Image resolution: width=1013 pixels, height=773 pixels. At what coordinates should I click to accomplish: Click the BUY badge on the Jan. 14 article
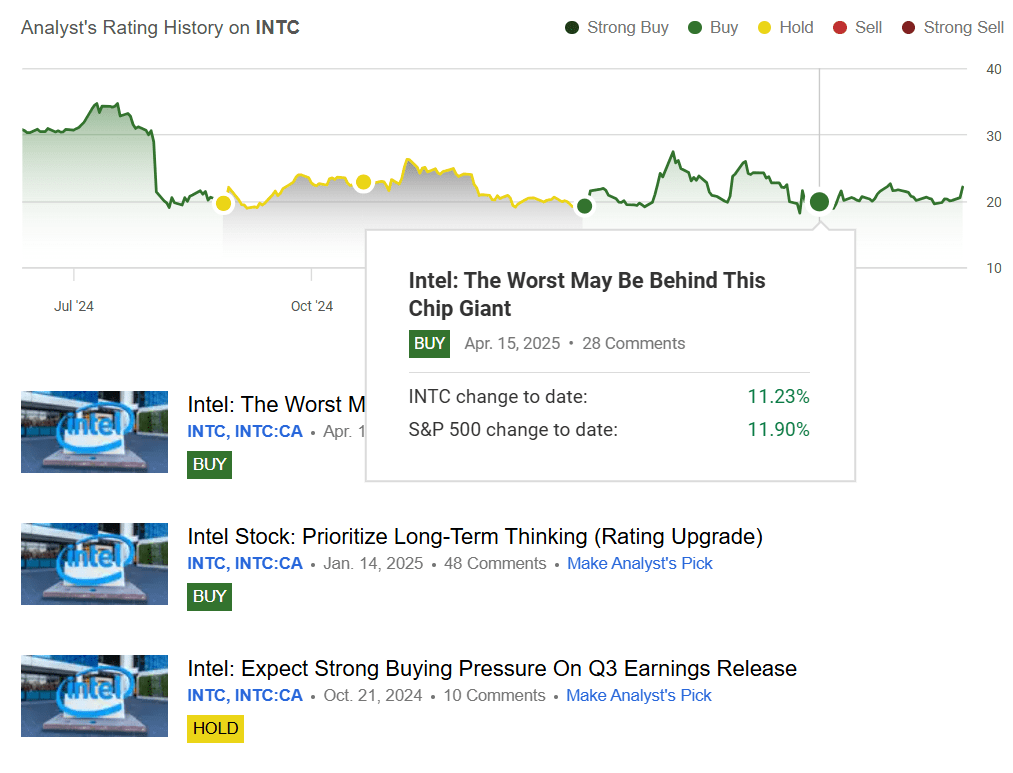click(209, 596)
